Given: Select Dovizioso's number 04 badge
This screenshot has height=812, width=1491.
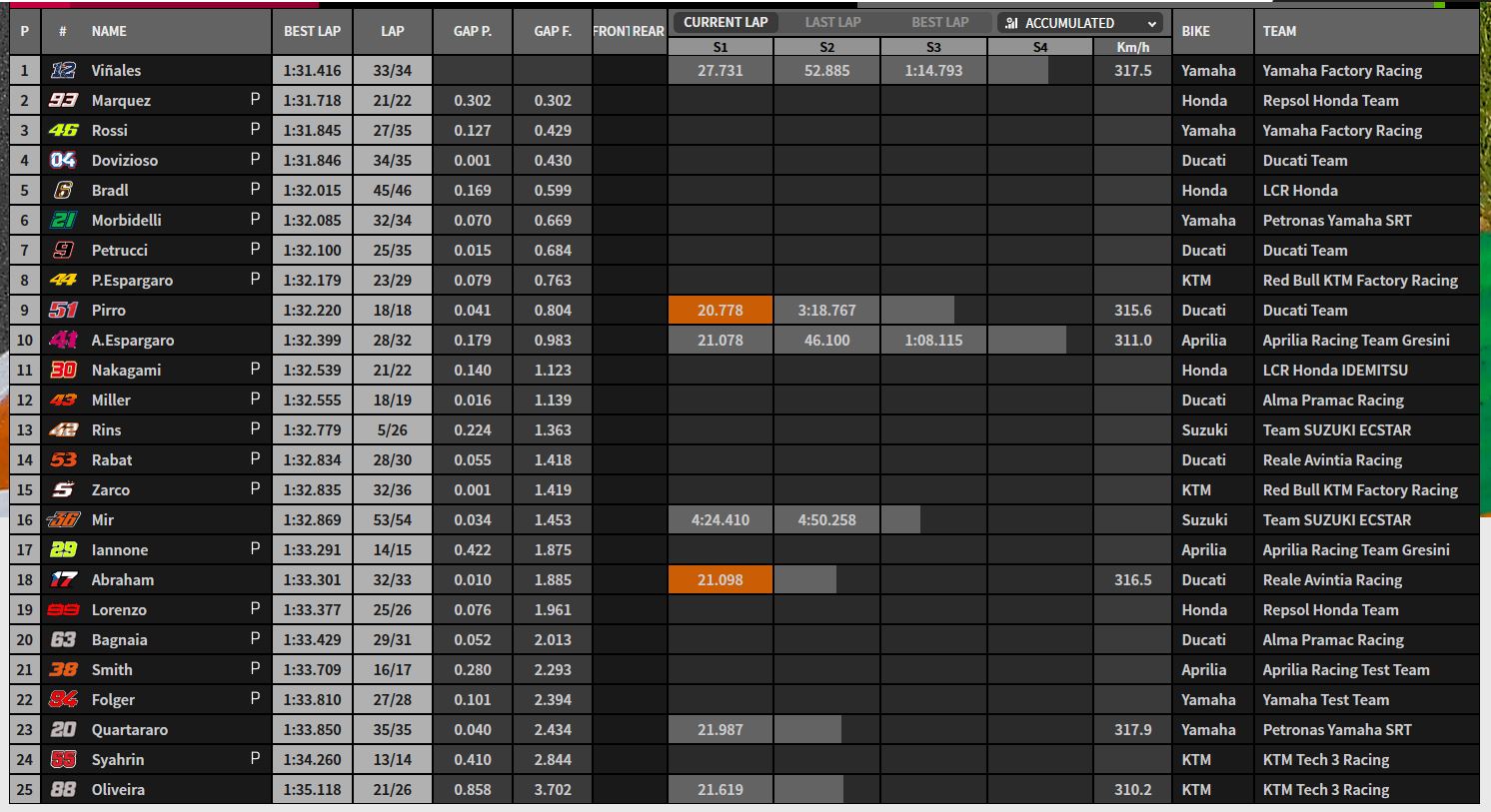Looking at the screenshot, I should (63, 160).
